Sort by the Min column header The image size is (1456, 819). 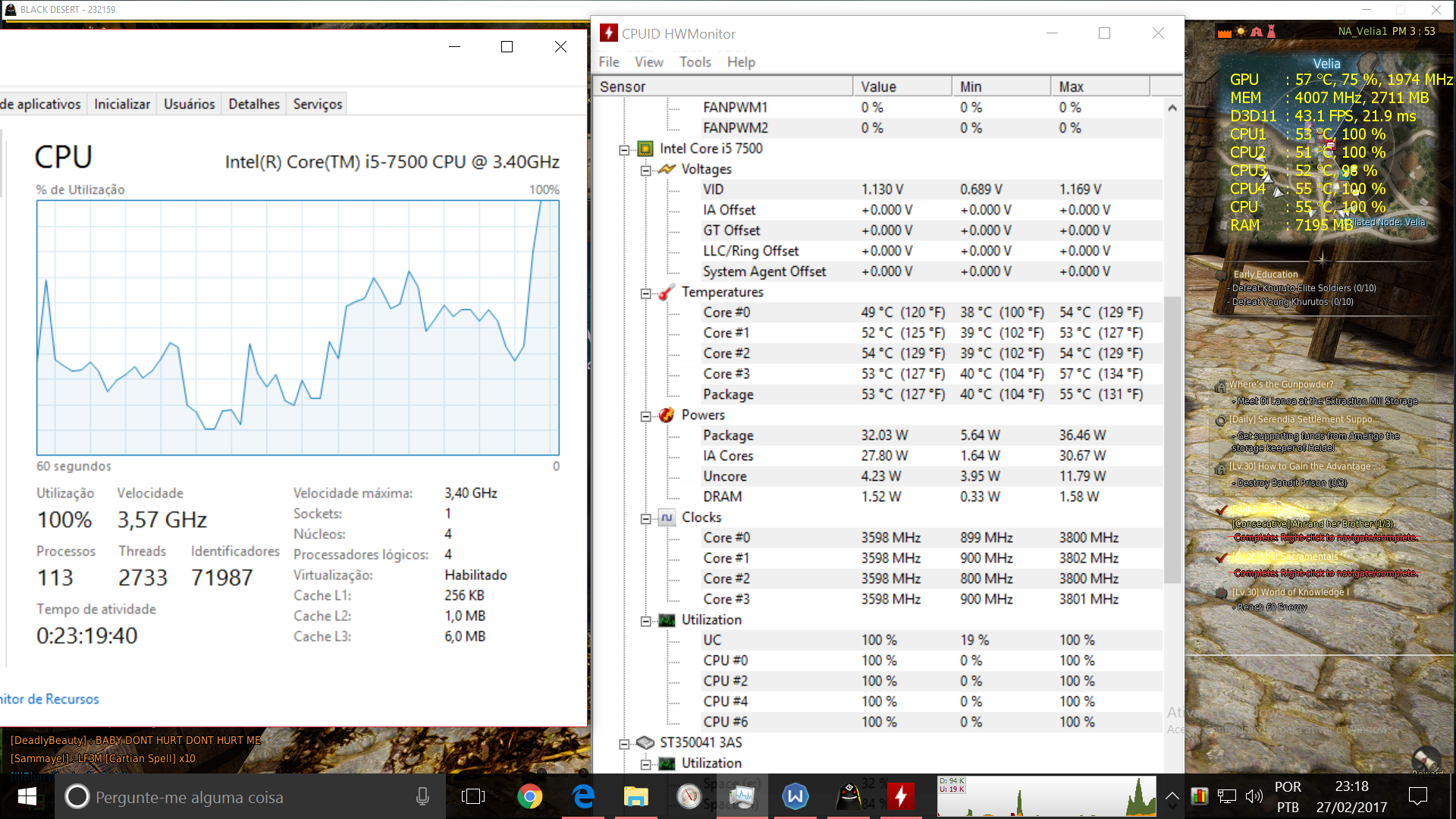1002,86
